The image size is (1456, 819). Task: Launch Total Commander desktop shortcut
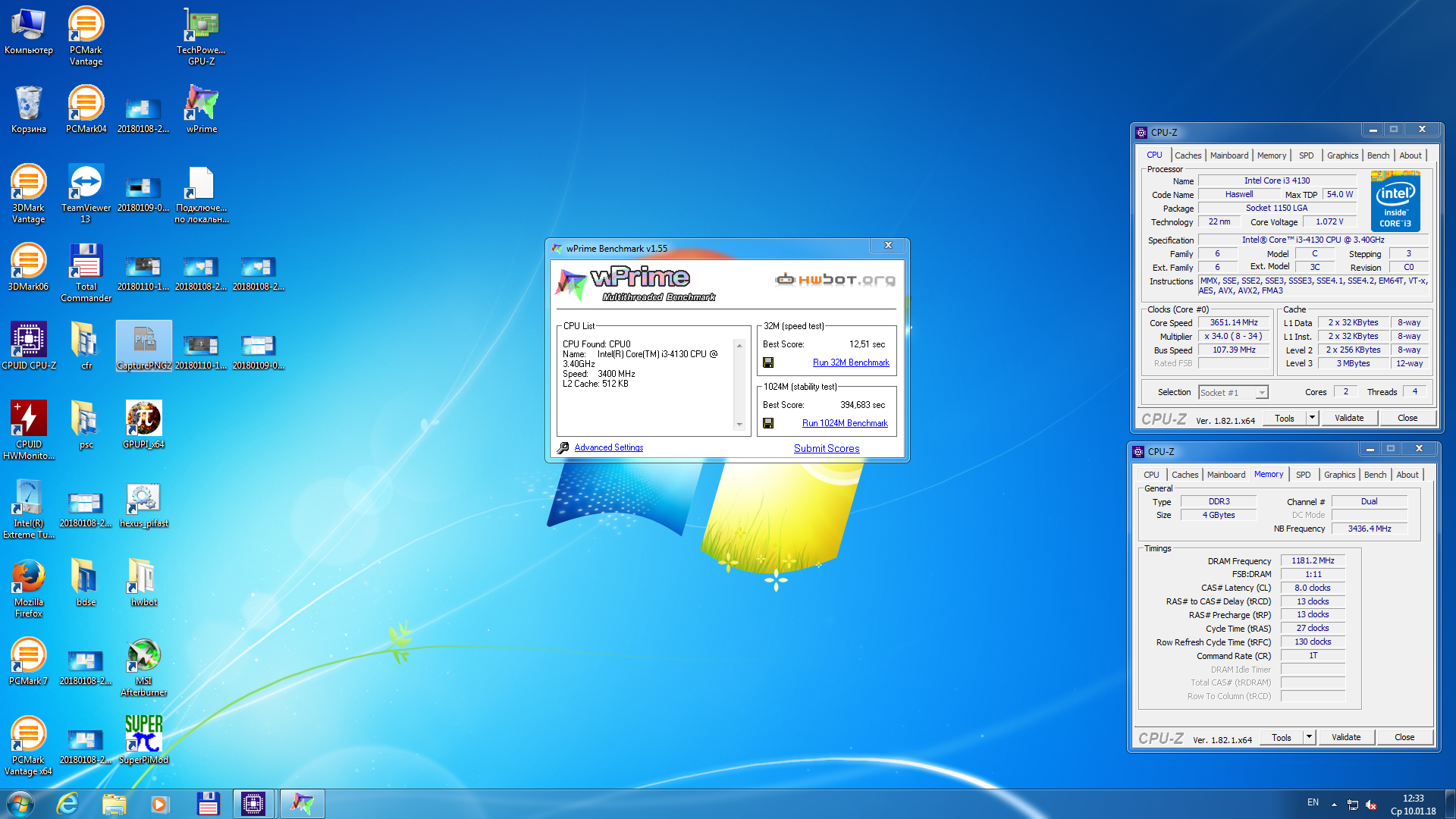tap(86, 273)
